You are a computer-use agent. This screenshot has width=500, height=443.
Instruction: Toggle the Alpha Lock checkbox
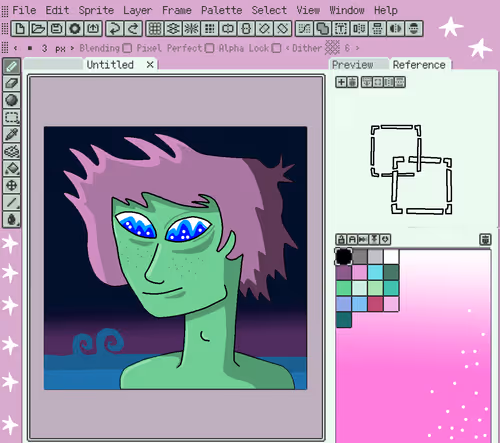click(276, 48)
